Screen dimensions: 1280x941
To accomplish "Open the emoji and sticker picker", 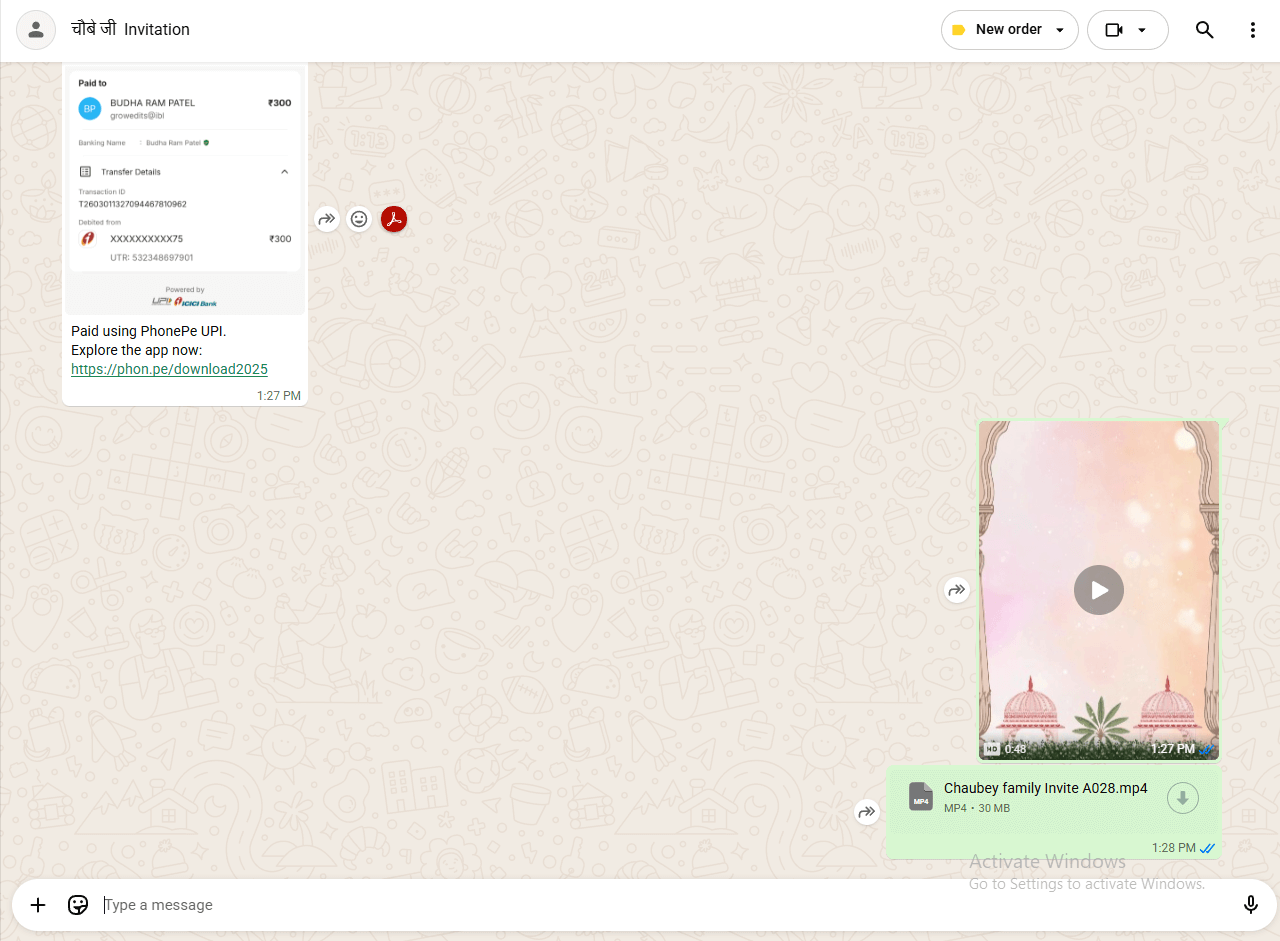I will tap(78, 905).
